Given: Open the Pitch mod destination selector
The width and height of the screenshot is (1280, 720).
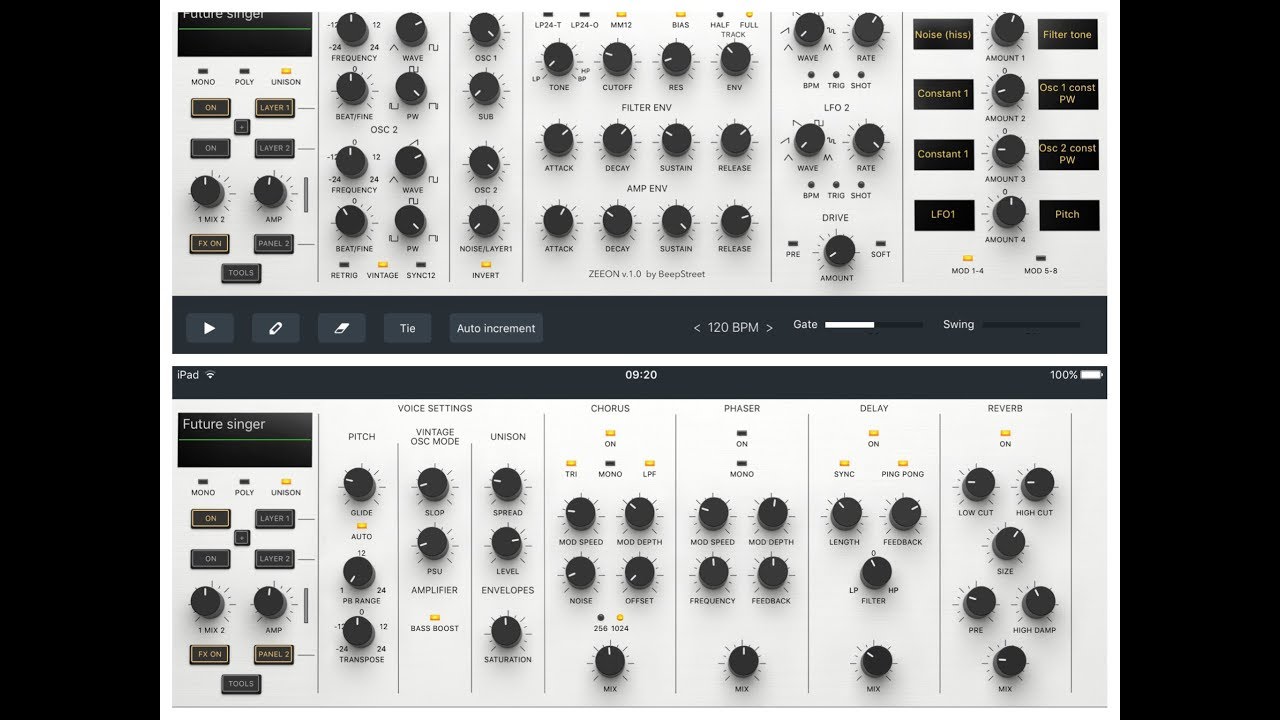Looking at the screenshot, I should coord(1068,215).
